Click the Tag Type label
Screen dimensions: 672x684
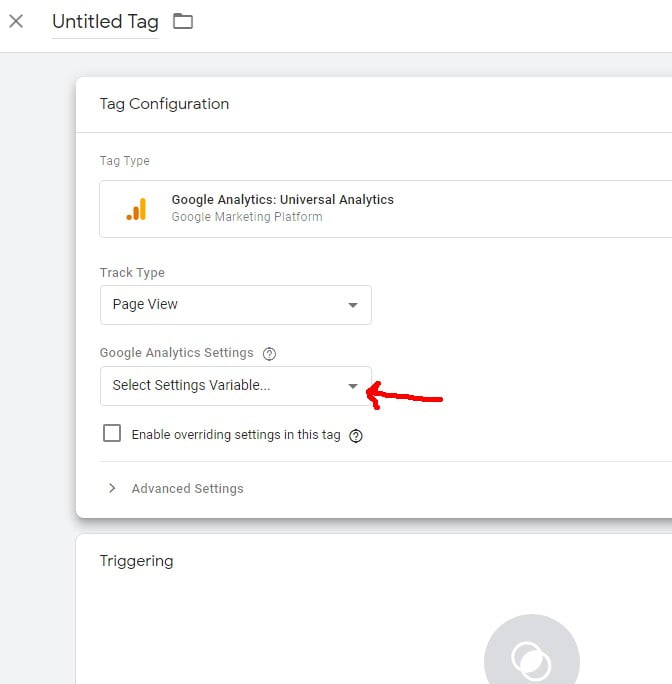click(125, 161)
